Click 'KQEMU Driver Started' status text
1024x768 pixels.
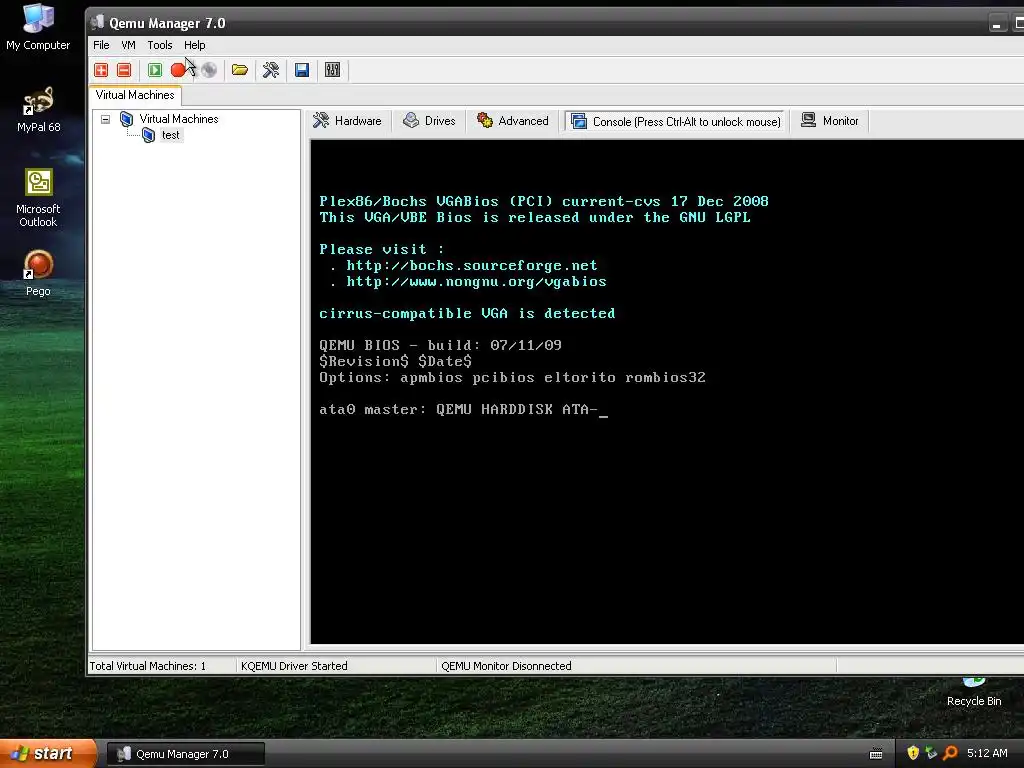pos(294,666)
